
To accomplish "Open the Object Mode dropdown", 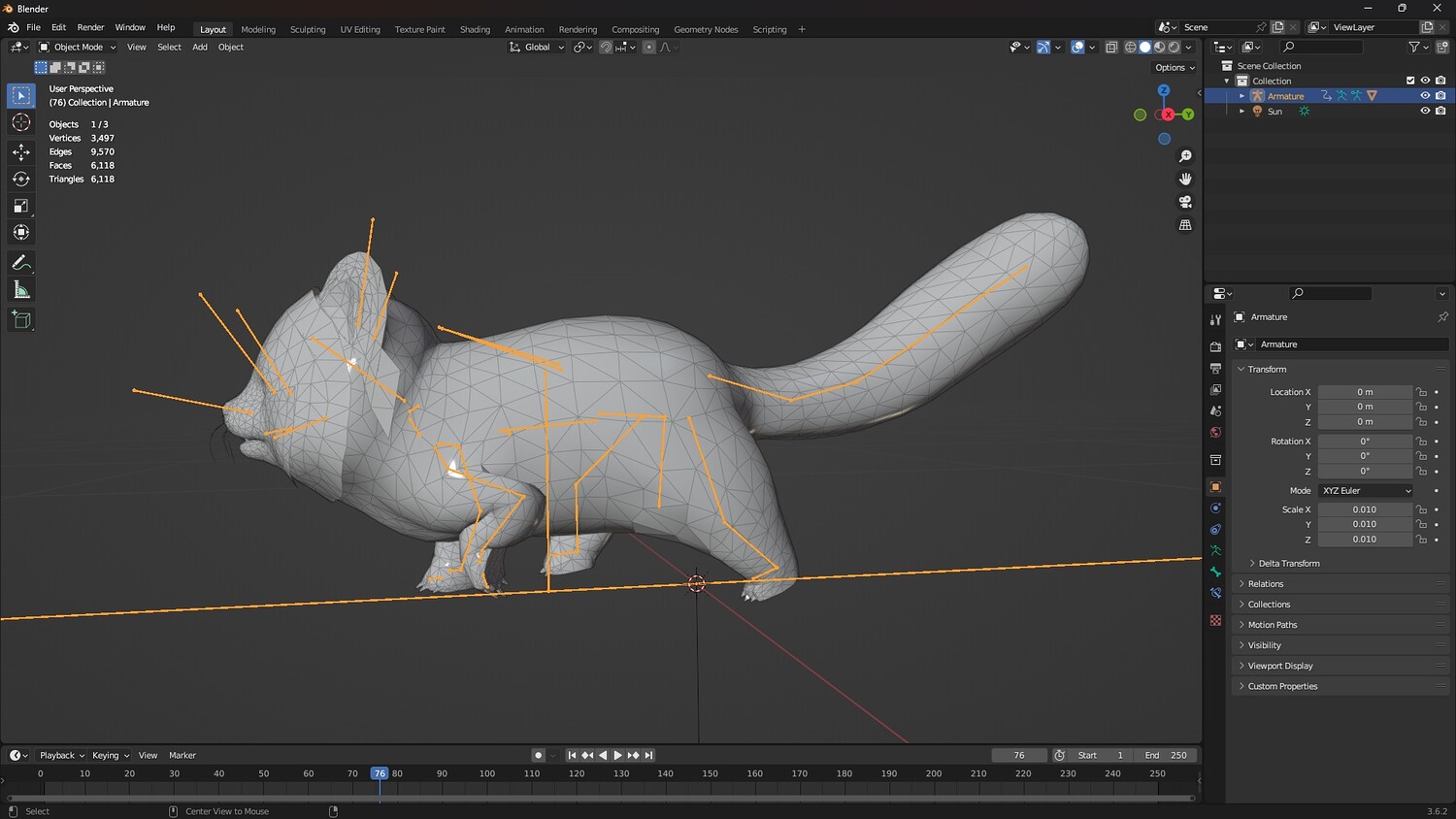I will tap(78, 47).
